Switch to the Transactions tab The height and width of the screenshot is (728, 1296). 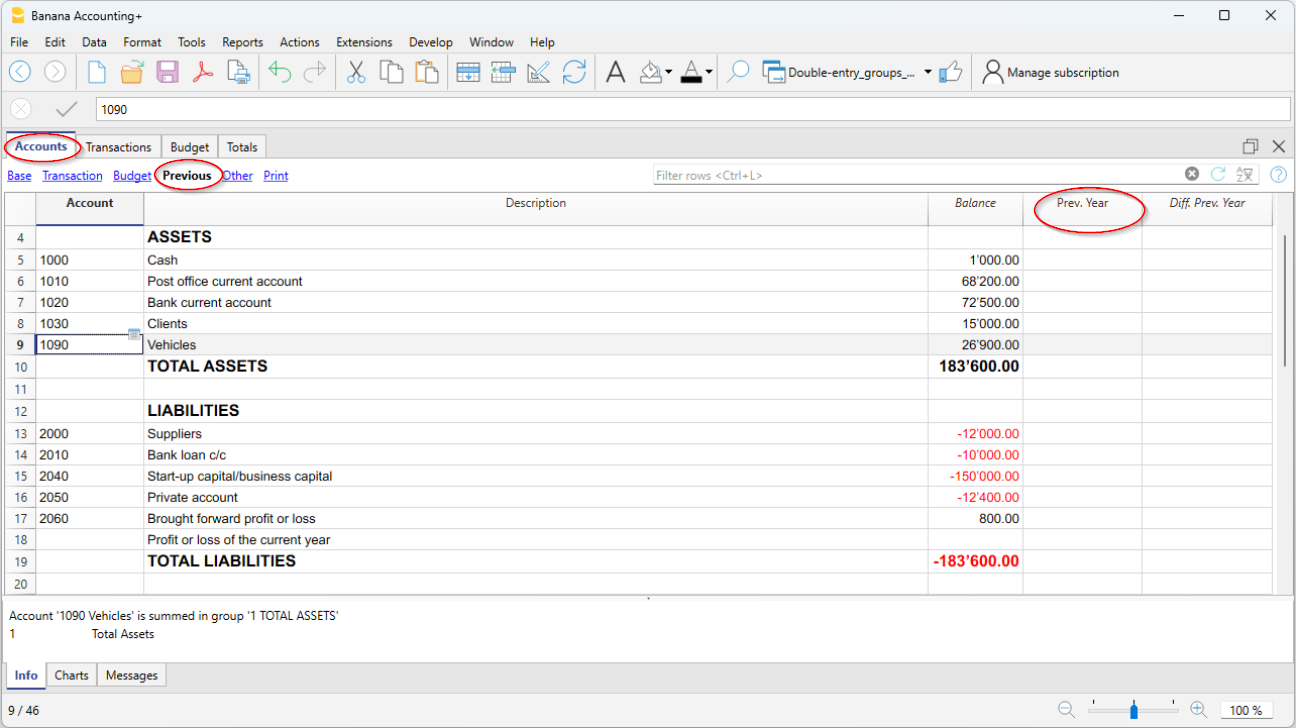click(x=118, y=147)
